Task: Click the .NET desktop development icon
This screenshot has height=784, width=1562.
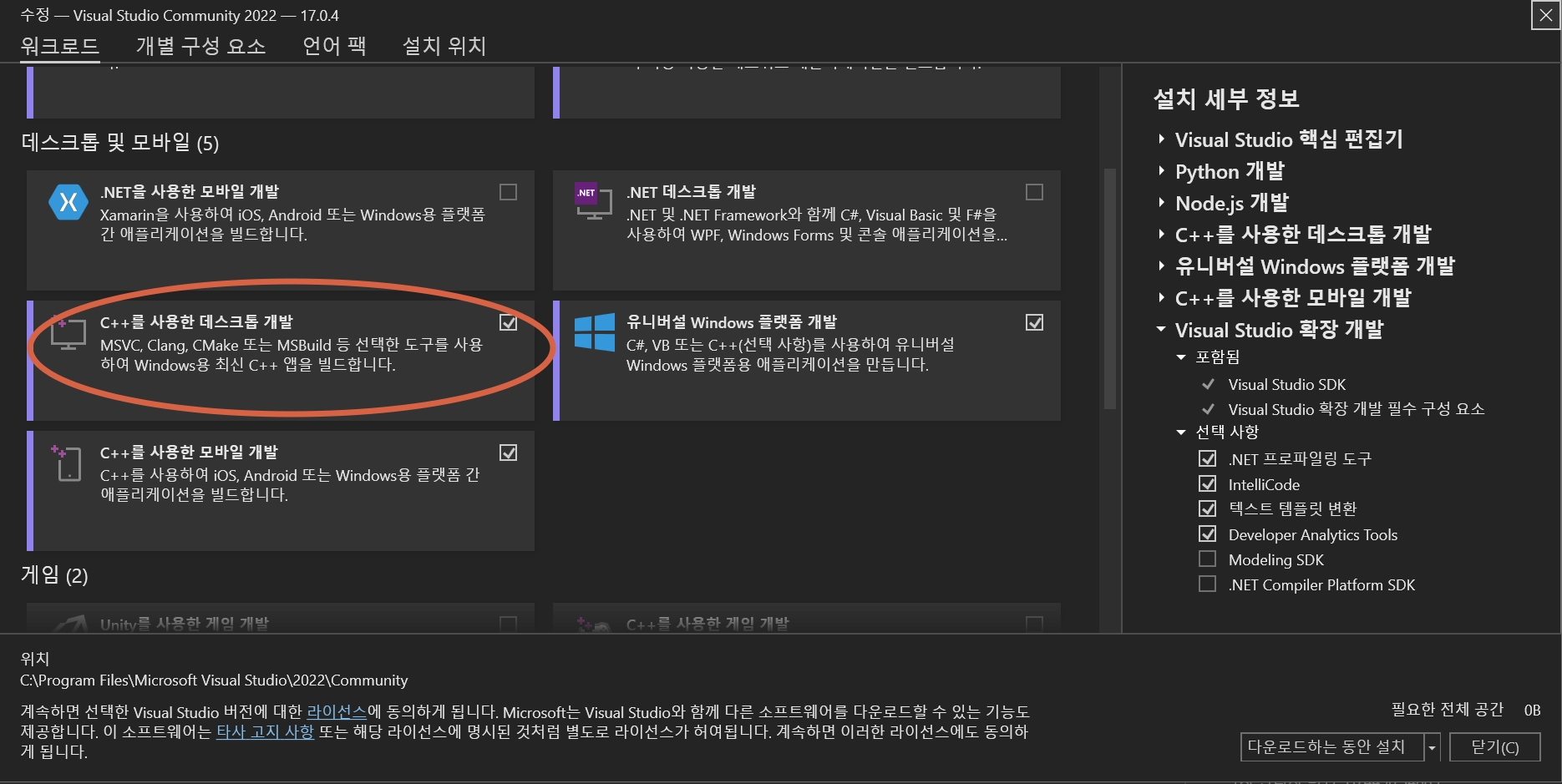Action: pyautogui.click(x=594, y=201)
